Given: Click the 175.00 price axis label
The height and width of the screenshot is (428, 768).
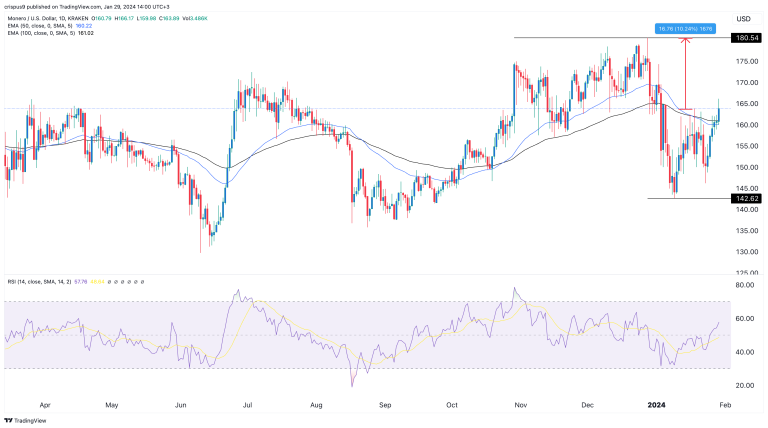Looking at the screenshot, I should tap(748, 61).
